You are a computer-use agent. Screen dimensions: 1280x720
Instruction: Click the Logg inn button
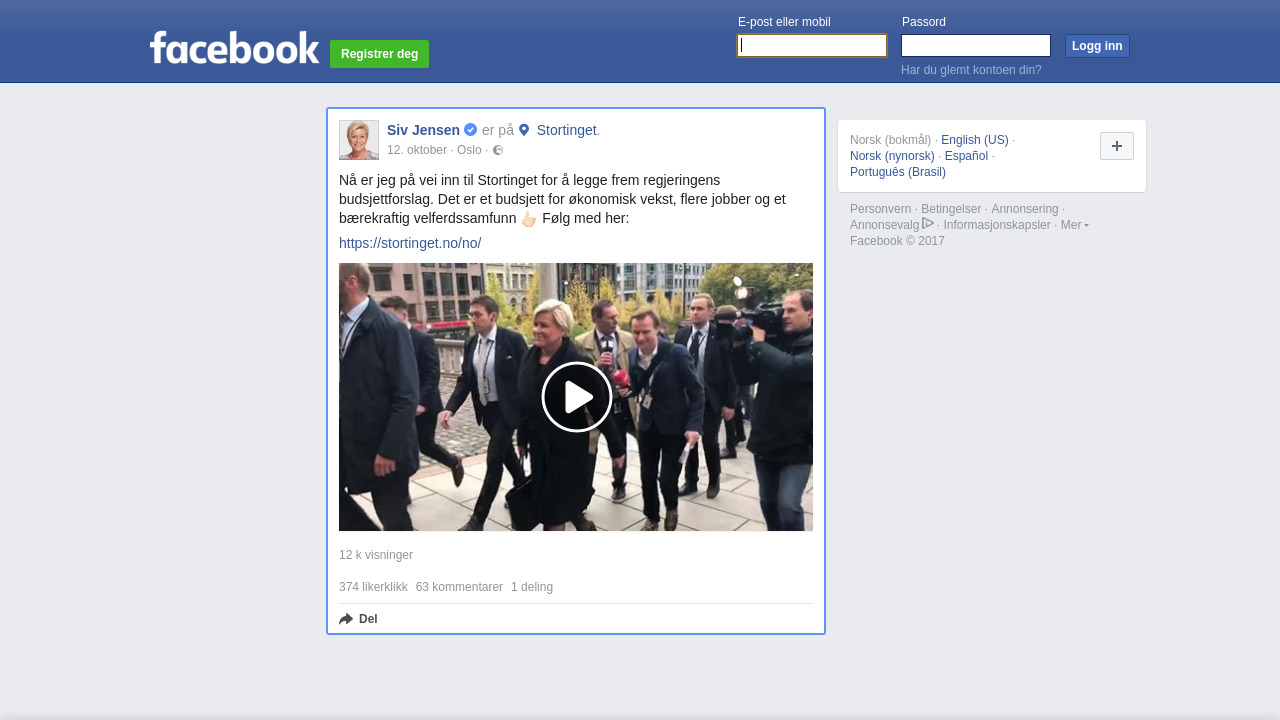tap(1097, 46)
